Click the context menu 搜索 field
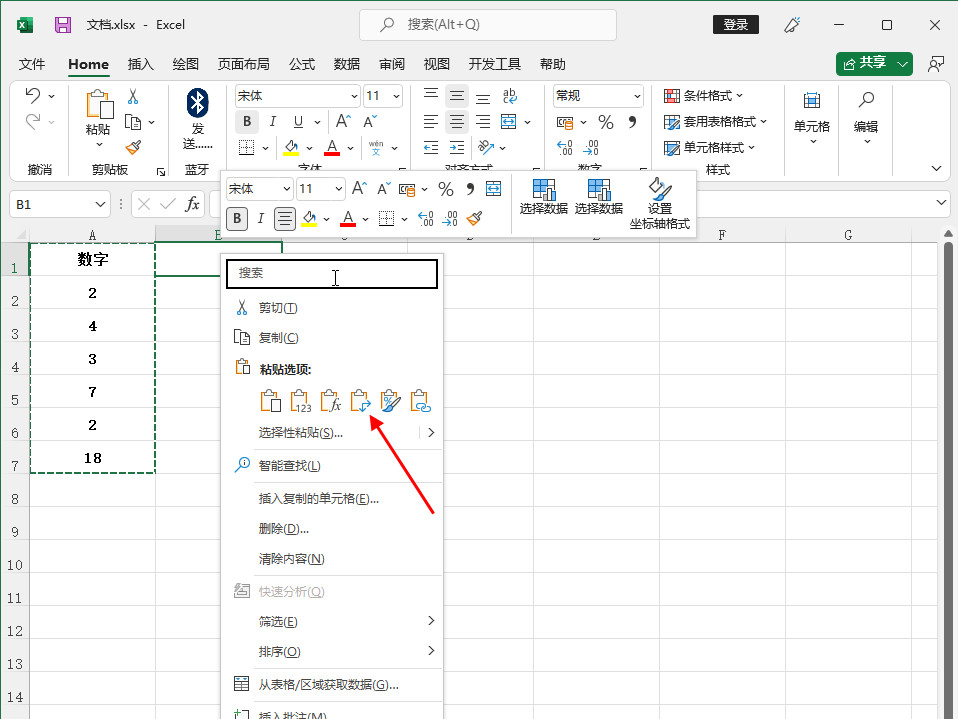958x719 pixels. click(332, 273)
